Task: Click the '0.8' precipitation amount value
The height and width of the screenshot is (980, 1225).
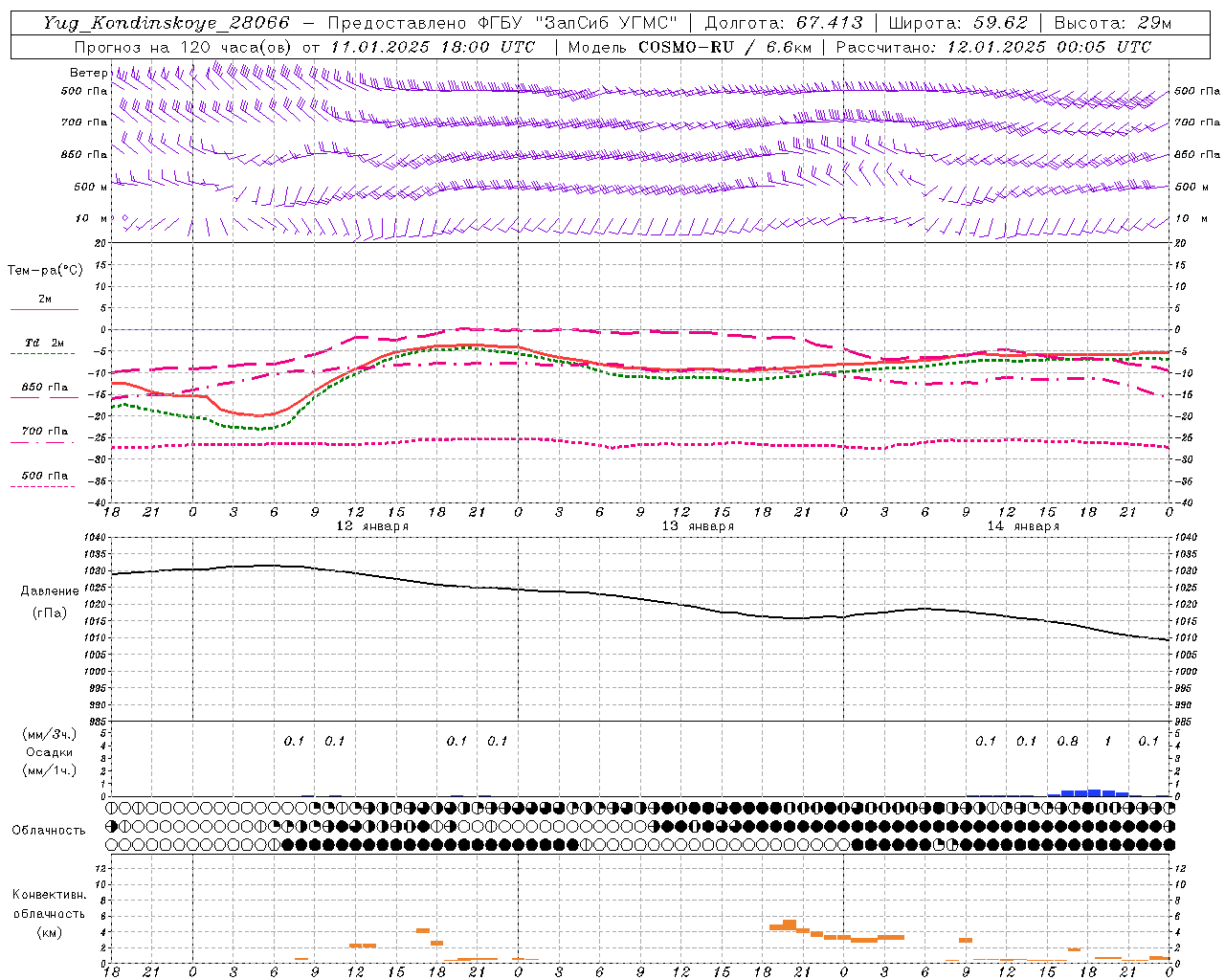Action: (1067, 742)
